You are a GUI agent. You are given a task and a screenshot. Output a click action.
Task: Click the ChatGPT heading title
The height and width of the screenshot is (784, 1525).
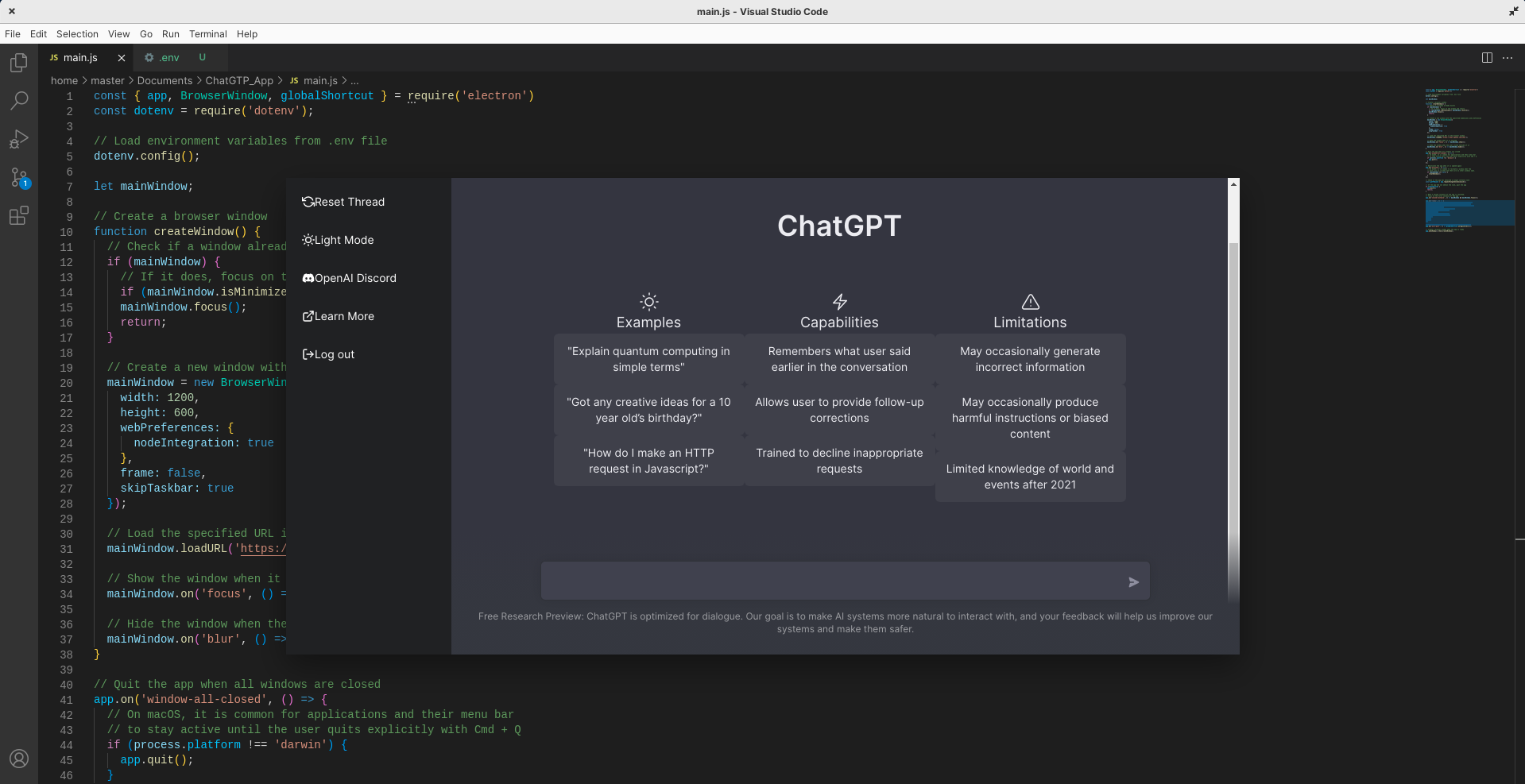coord(839,226)
